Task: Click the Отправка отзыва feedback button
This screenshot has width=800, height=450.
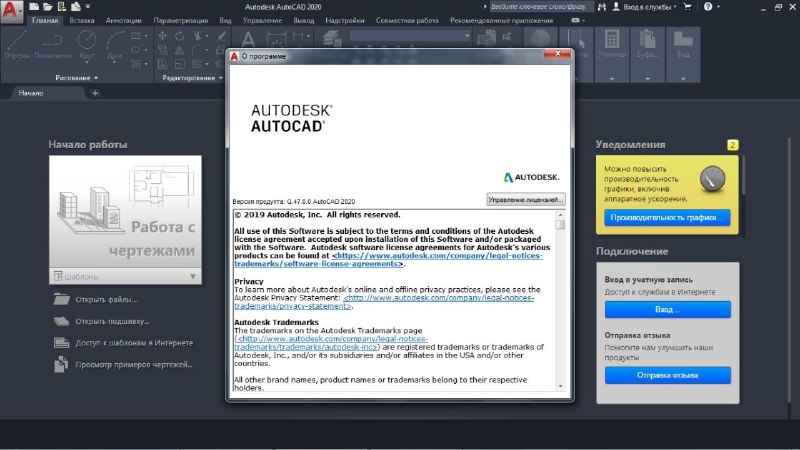Action: coord(667,375)
